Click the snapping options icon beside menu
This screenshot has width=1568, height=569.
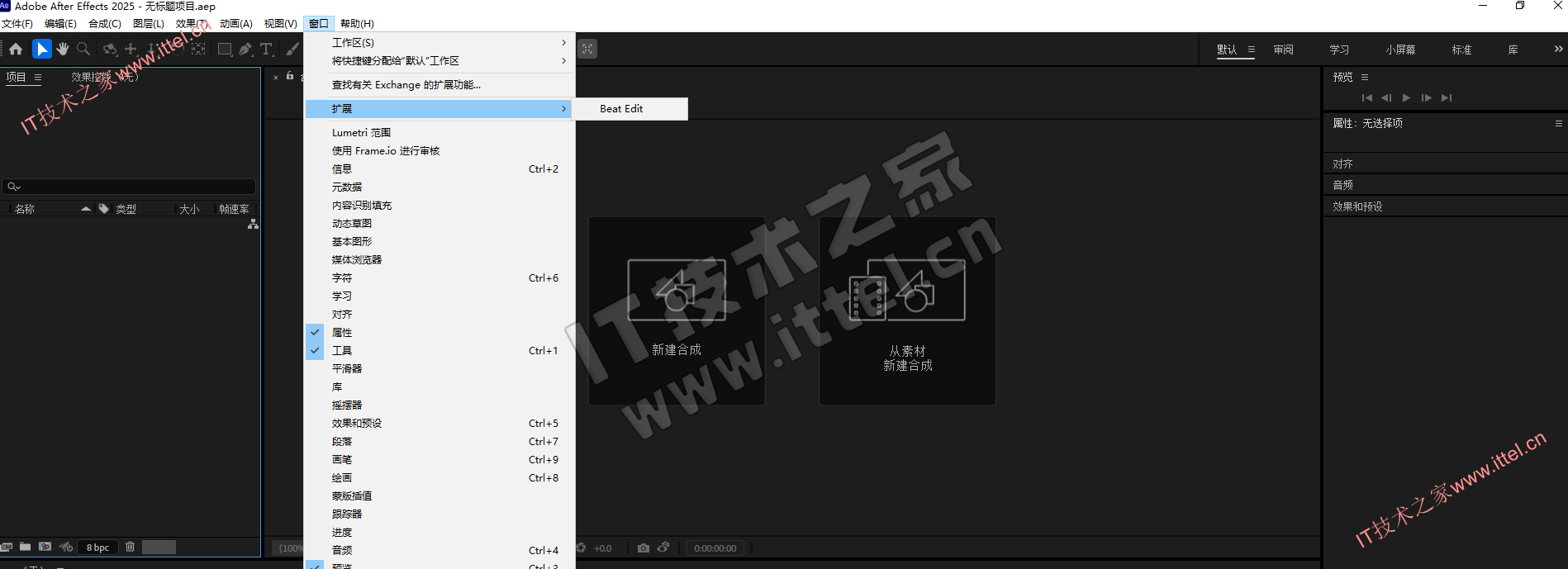point(587,49)
